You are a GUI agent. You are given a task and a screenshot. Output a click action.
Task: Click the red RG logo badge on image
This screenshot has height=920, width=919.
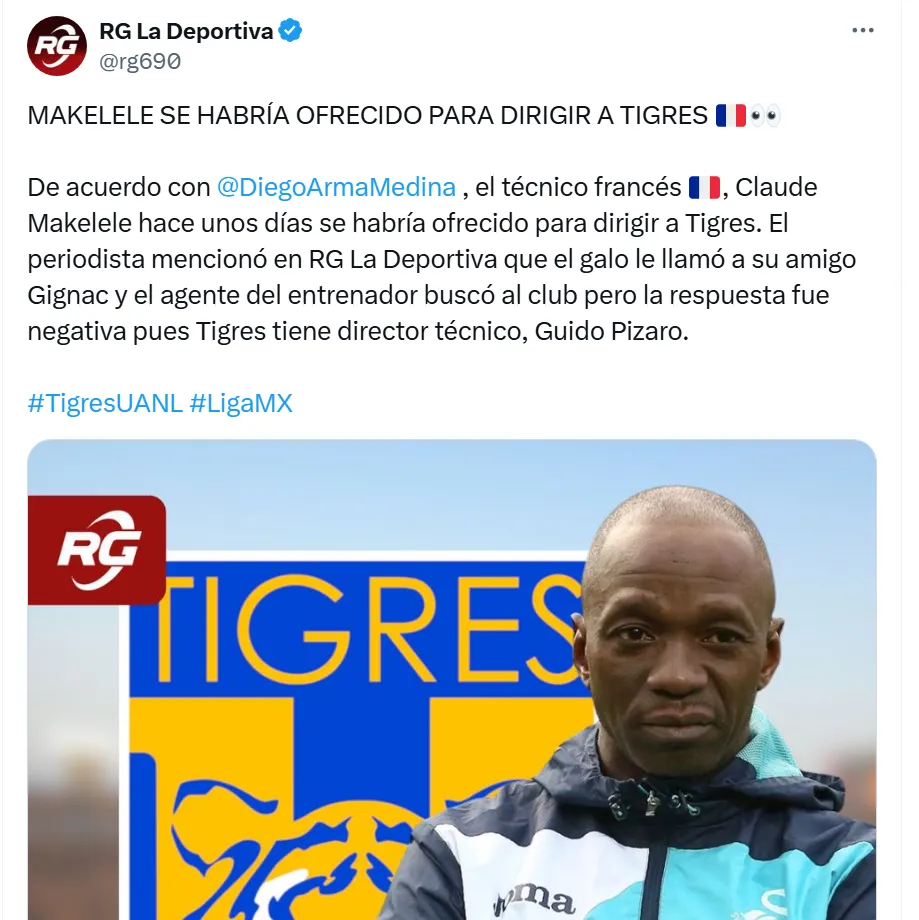97,550
